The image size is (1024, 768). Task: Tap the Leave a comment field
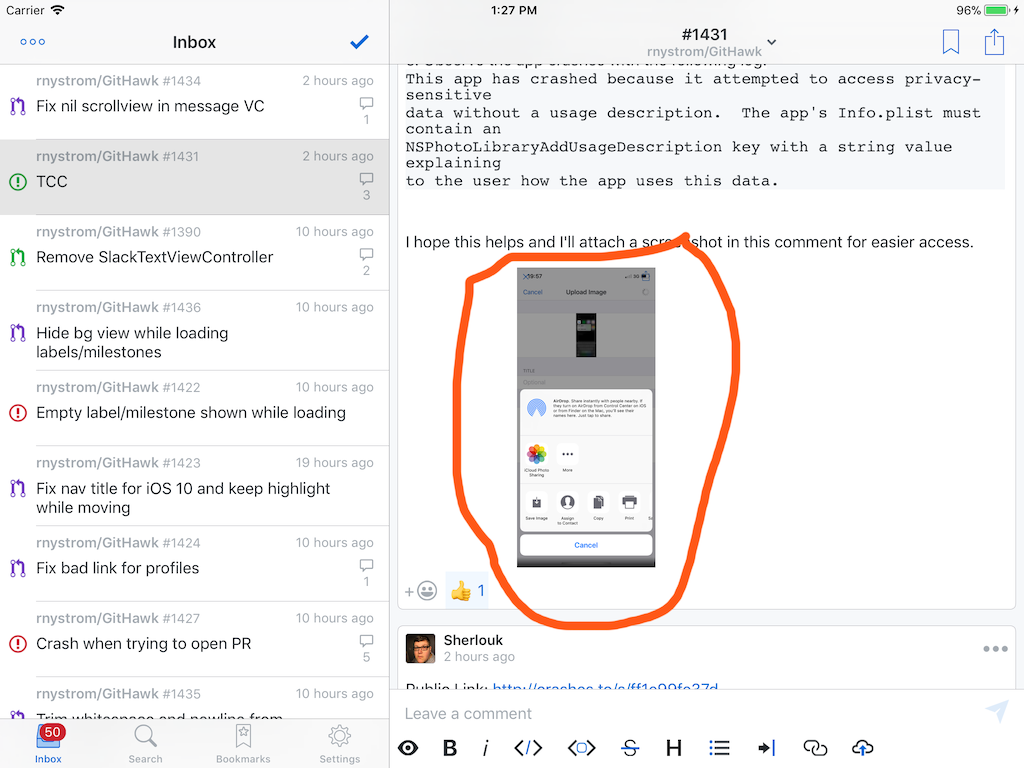pyautogui.click(x=600, y=712)
